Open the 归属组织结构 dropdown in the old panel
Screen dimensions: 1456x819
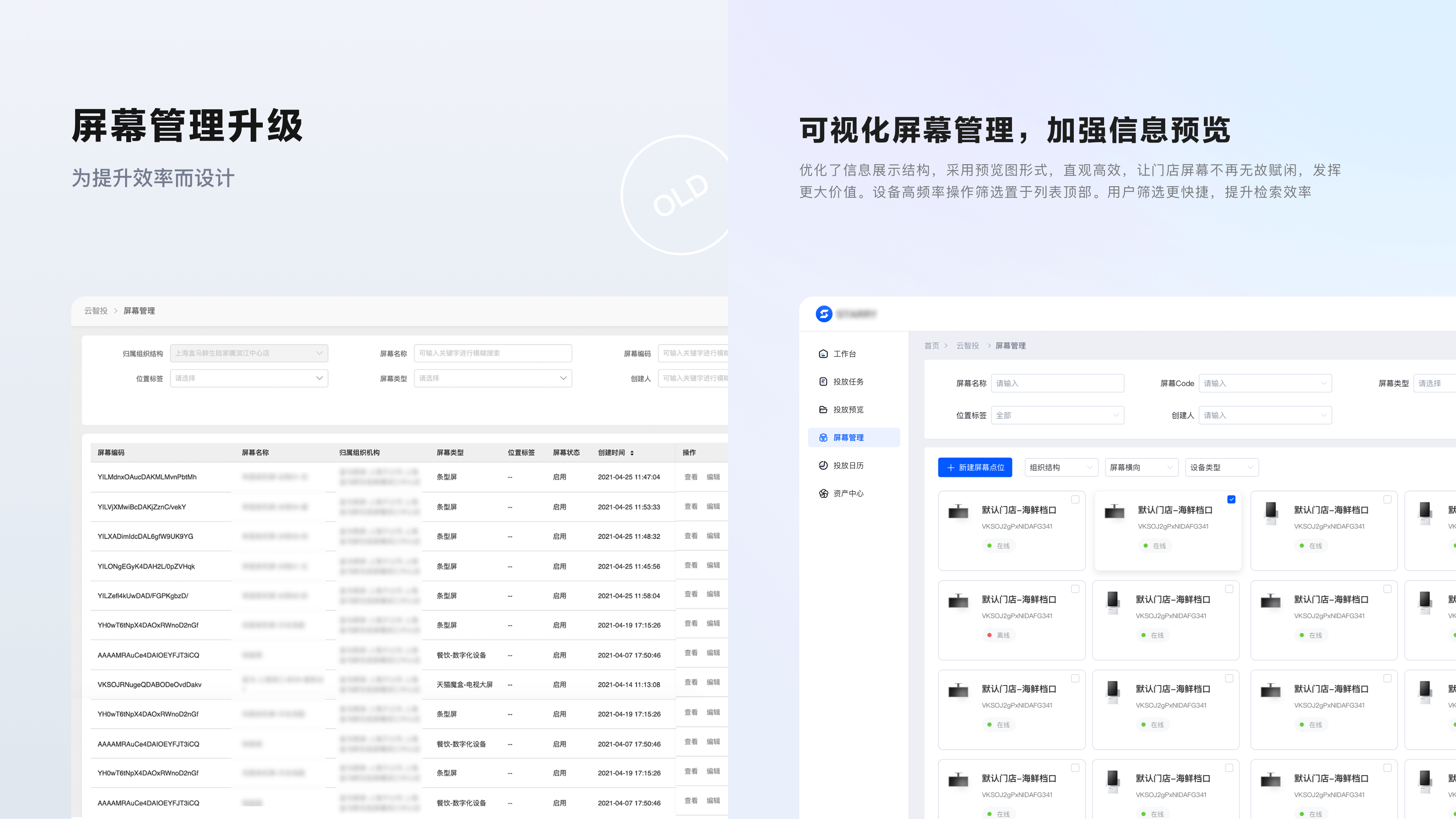coord(249,353)
